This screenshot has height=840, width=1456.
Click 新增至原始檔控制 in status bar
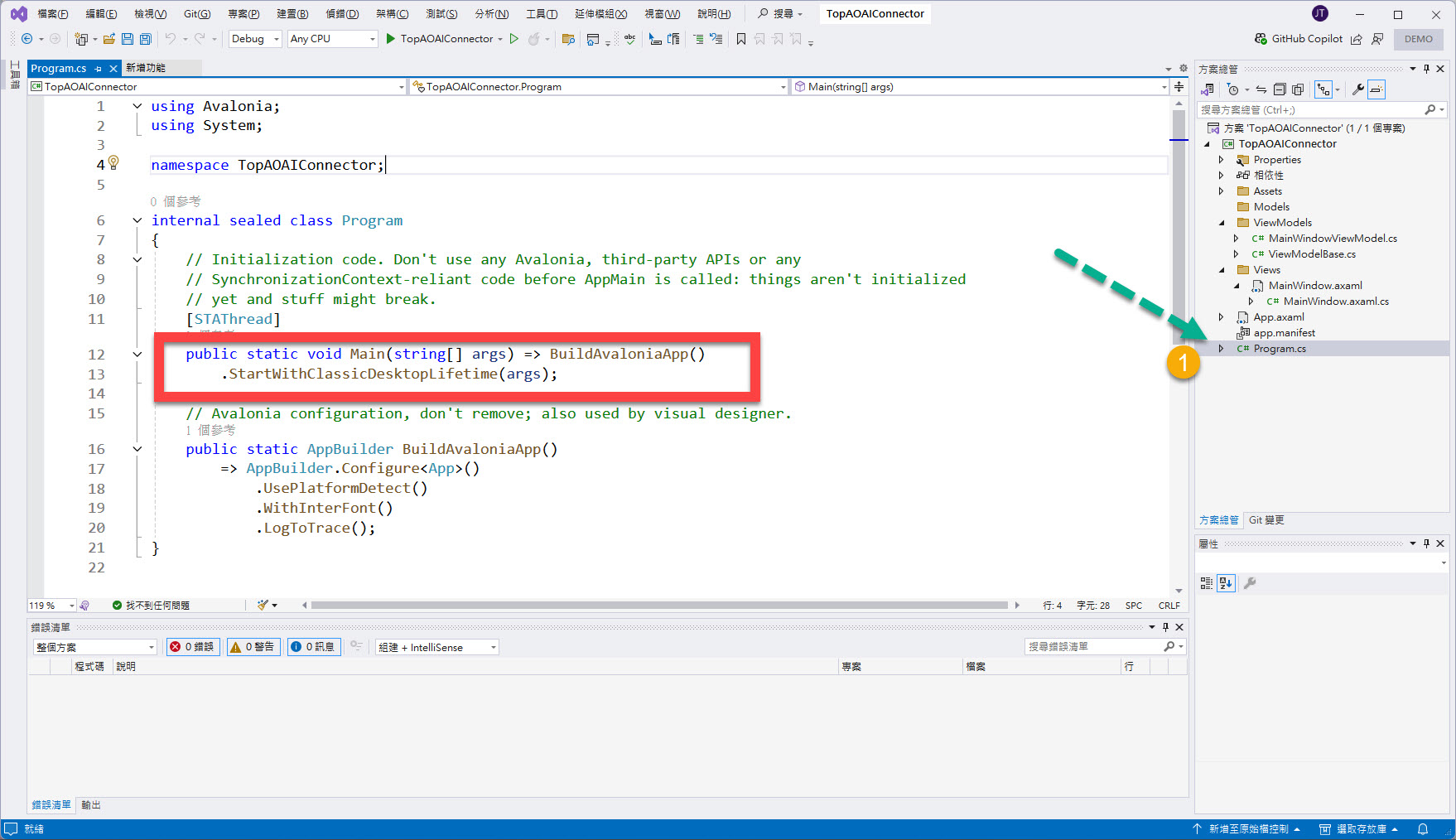pos(1246,828)
